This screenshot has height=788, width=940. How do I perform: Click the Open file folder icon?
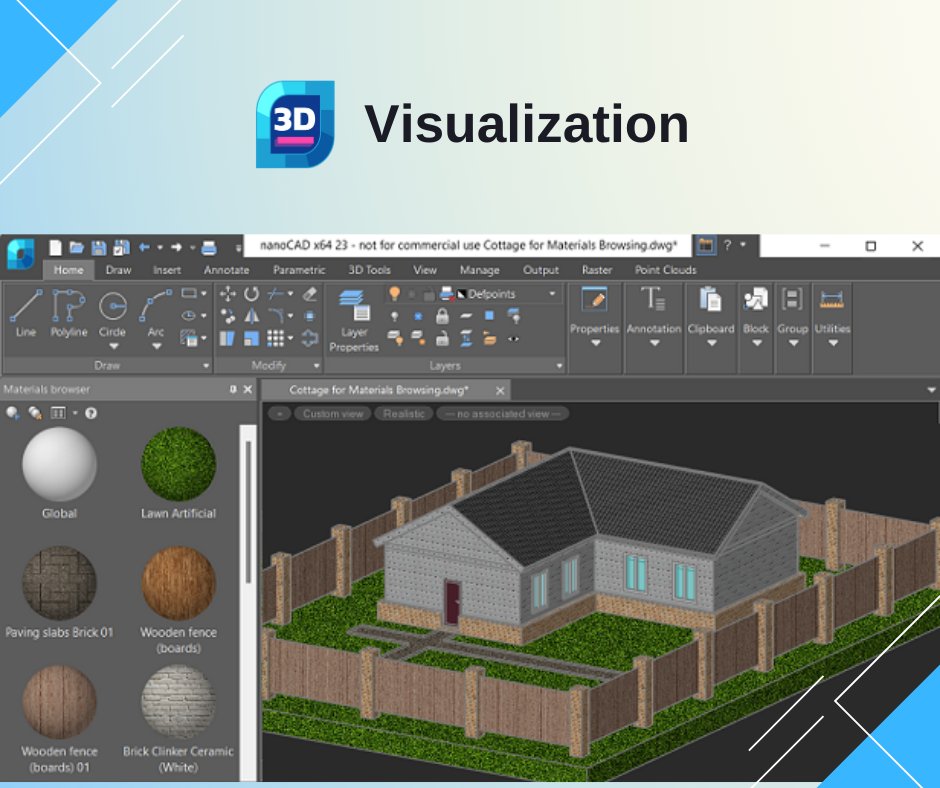pyautogui.click(x=77, y=247)
